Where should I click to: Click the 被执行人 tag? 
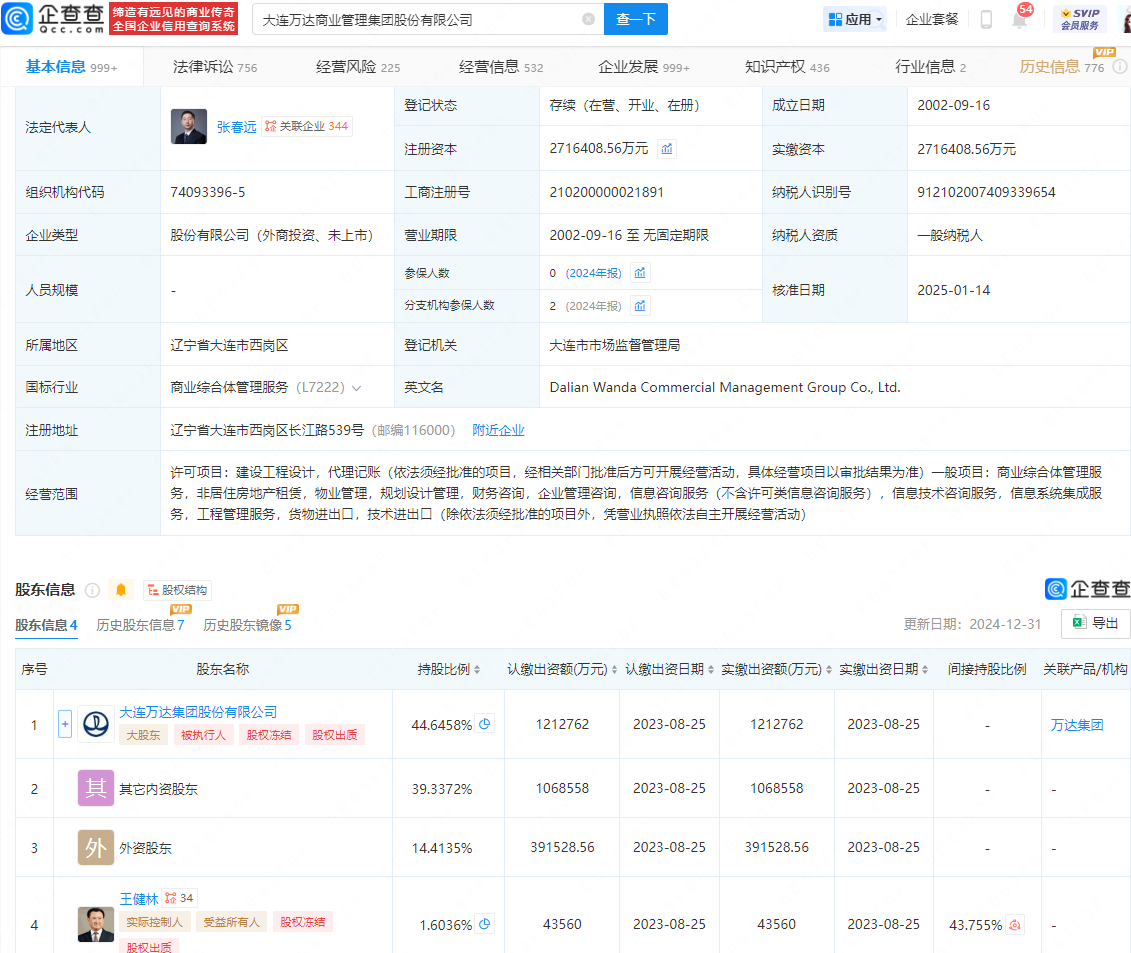tap(203, 735)
